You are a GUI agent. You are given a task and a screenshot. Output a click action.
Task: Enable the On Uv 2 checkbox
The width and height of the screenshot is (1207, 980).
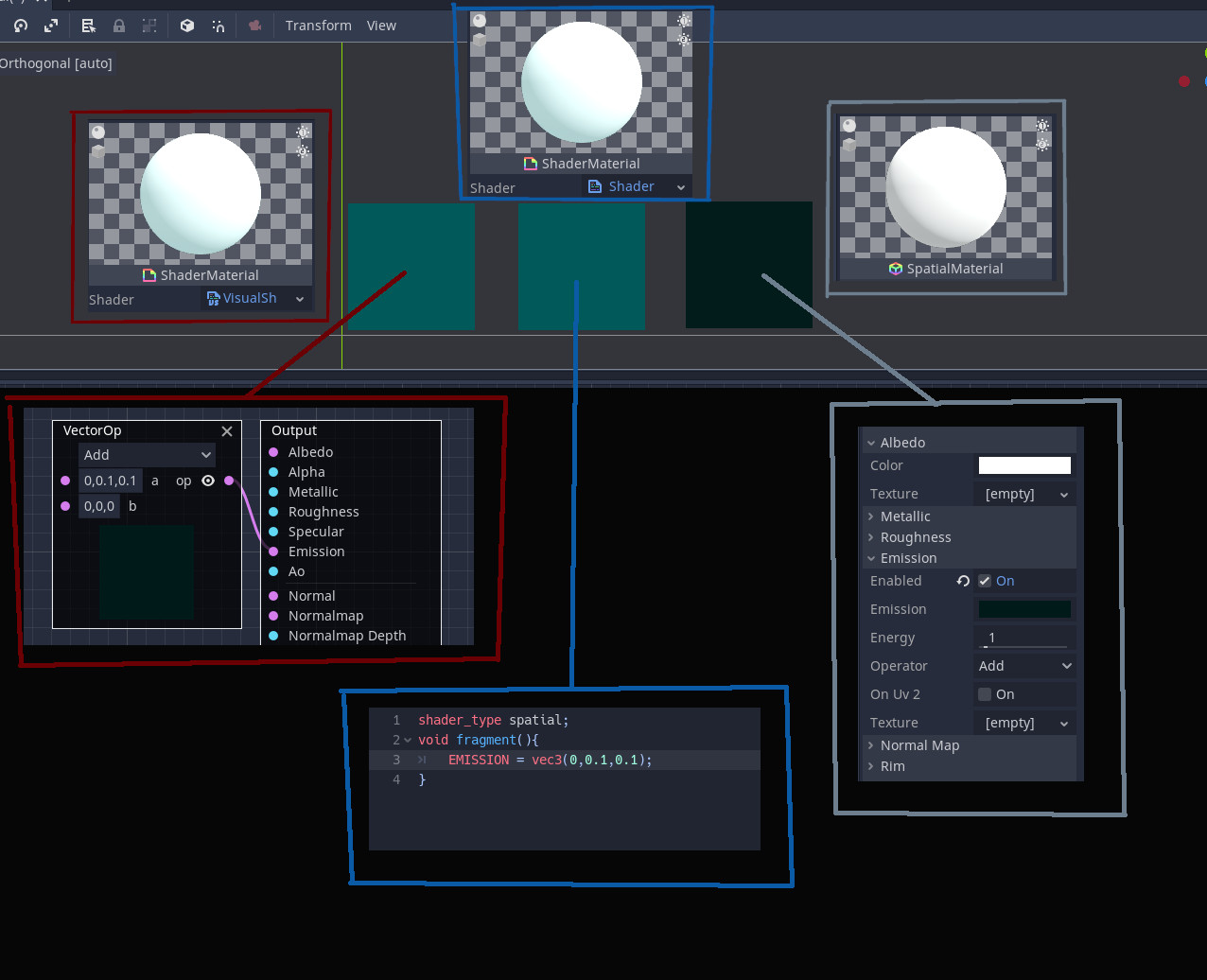tap(984, 694)
